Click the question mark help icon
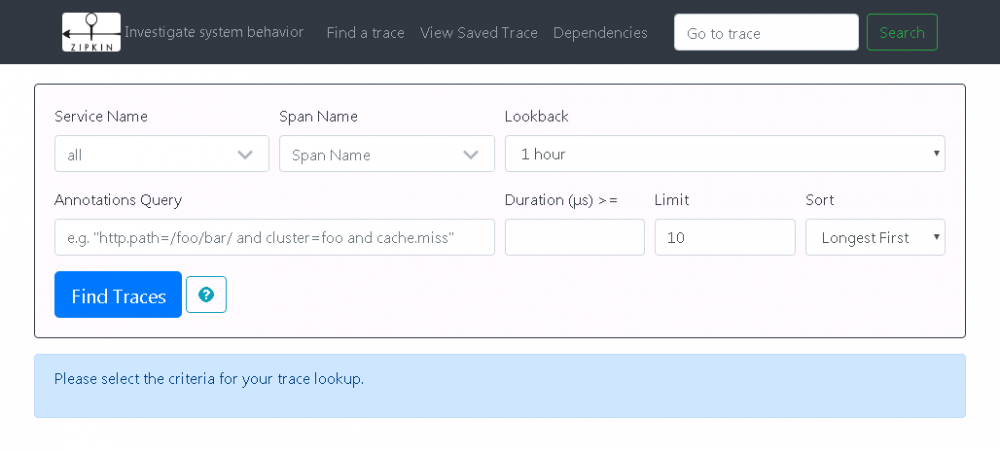This screenshot has width=1000, height=451. (206, 295)
